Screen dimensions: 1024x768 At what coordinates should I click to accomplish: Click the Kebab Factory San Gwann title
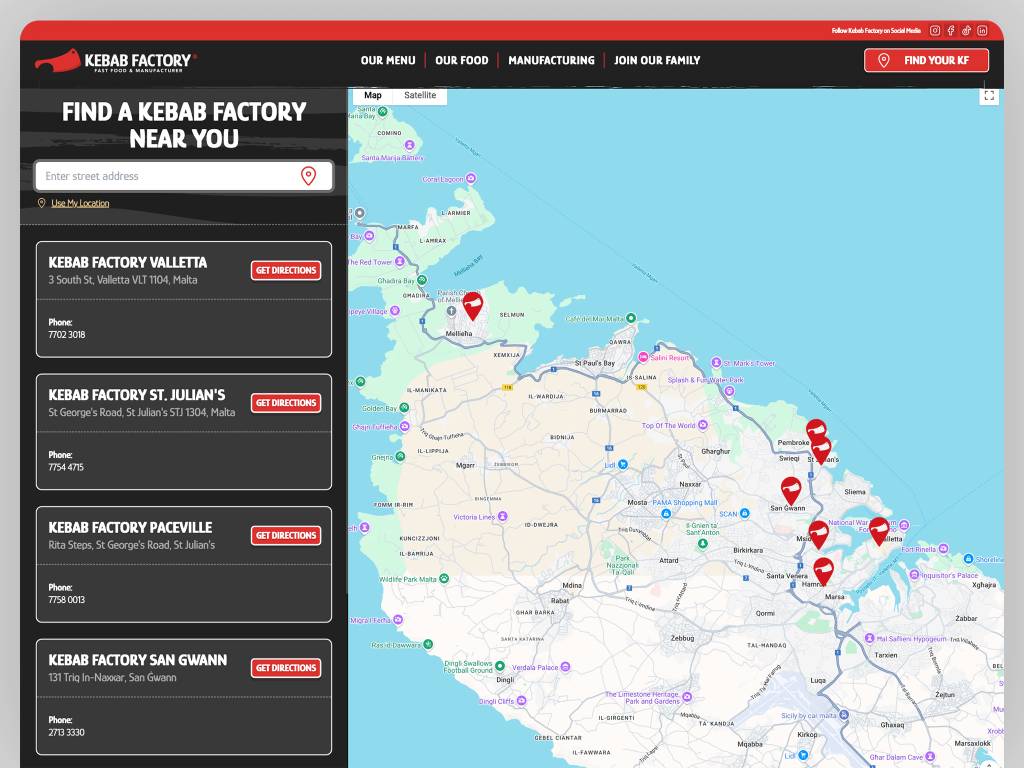[138, 660]
